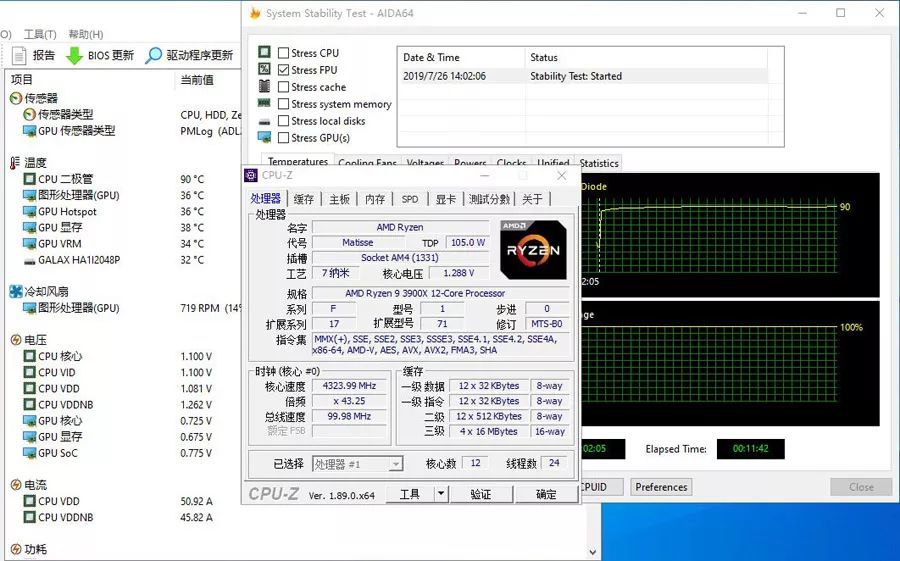Switch to the 主板 tab in CPU-Z

coord(339,199)
